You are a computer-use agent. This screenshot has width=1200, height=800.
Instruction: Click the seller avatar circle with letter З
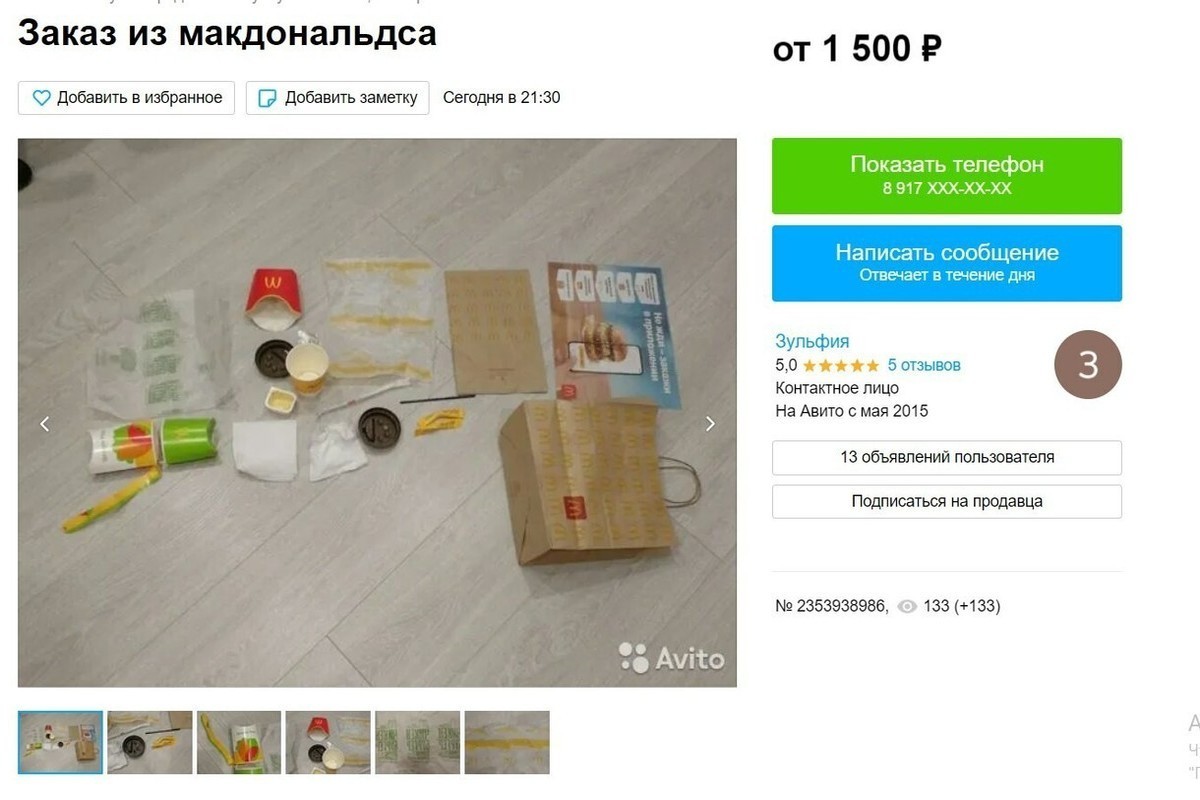(x=1088, y=364)
